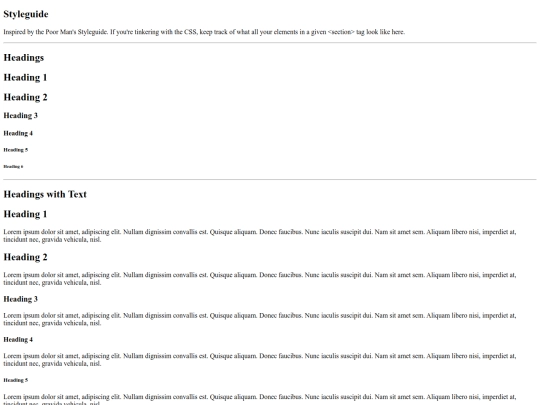Click Heading 5 in the plain Headings section
Screen dimensions: 540x405
pos(15,150)
